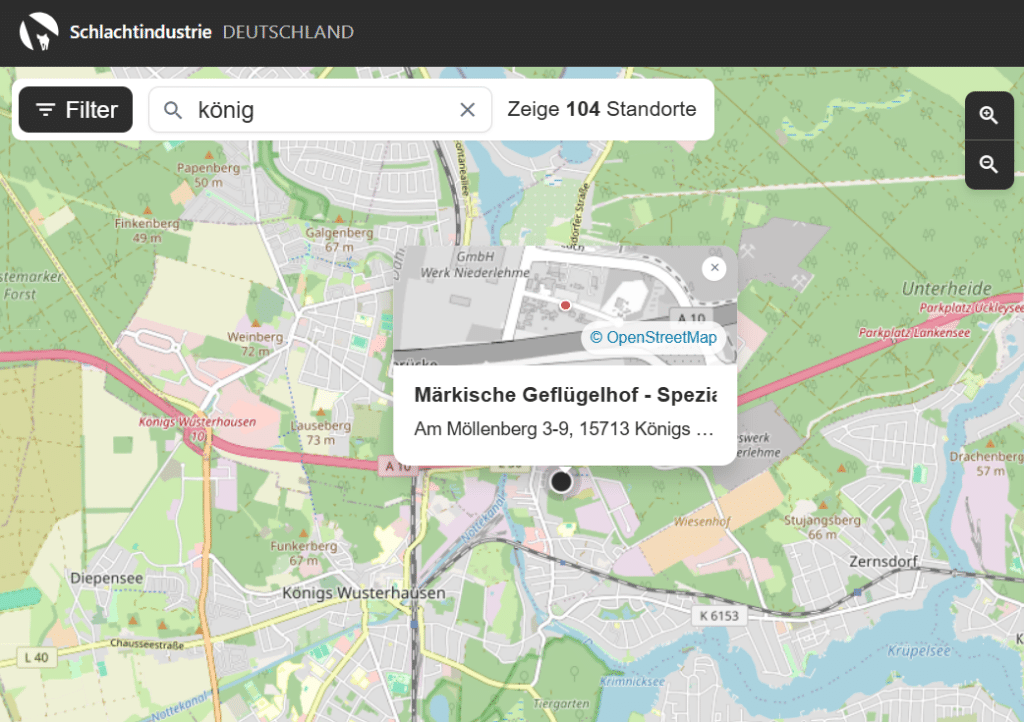This screenshot has width=1024, height=722.
Task: Click 'Krüpelsee' lake label
Action: click(x=919, y=651)
